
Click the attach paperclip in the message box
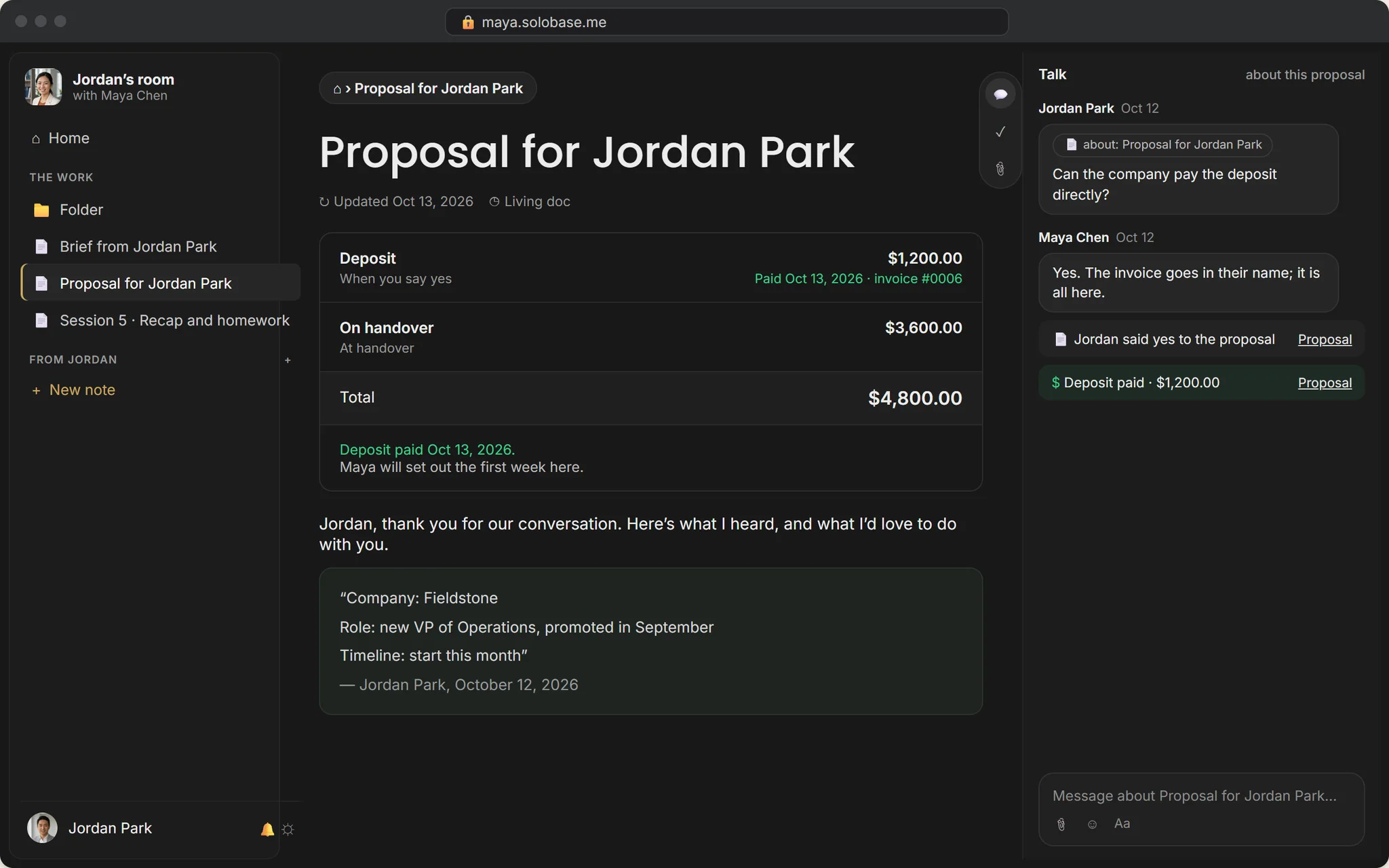tap(1061, 824)
